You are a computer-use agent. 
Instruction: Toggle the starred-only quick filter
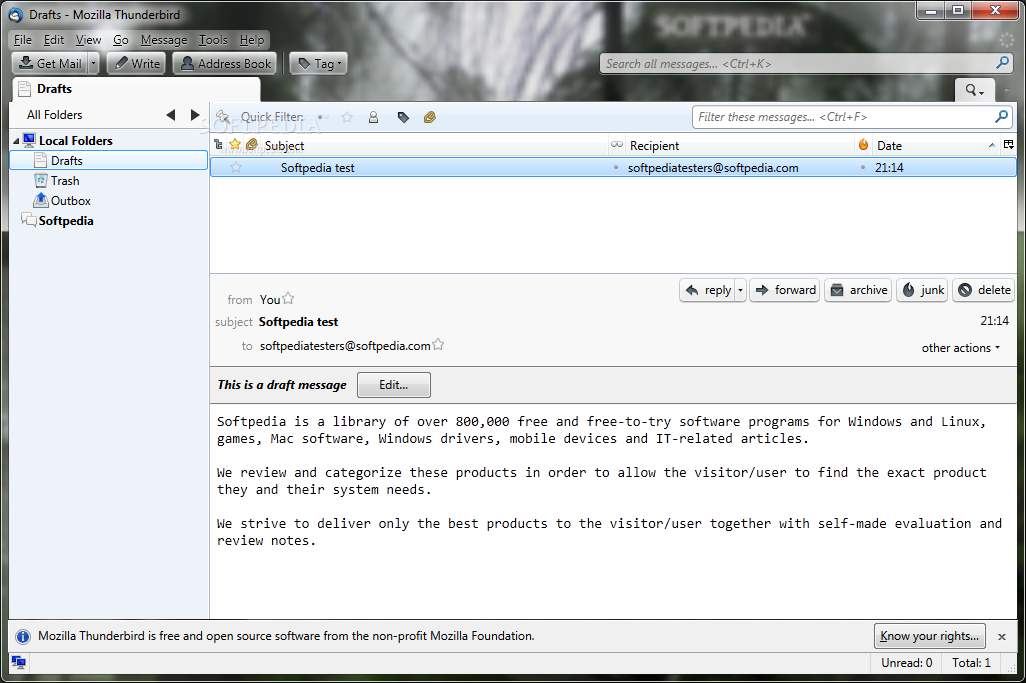[x=347, y=117]
